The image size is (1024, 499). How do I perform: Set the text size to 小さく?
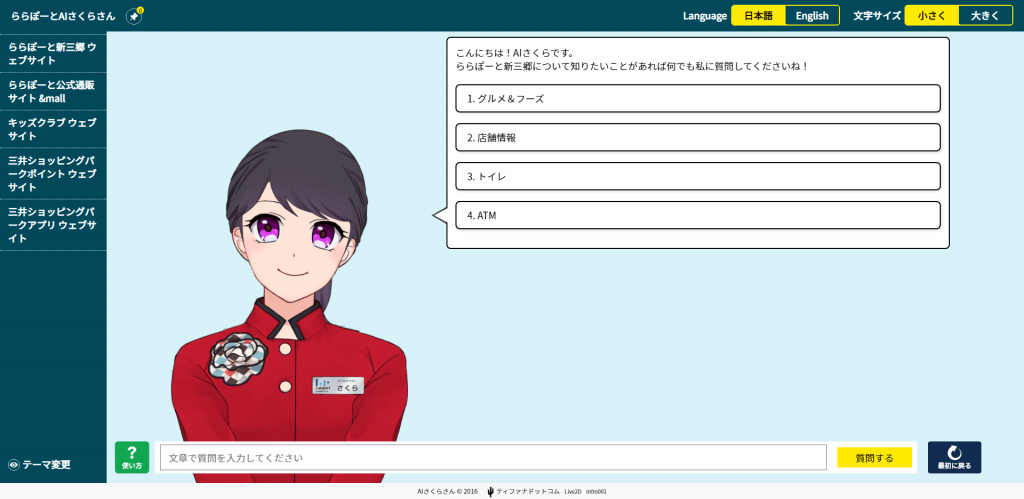[931, 16]
